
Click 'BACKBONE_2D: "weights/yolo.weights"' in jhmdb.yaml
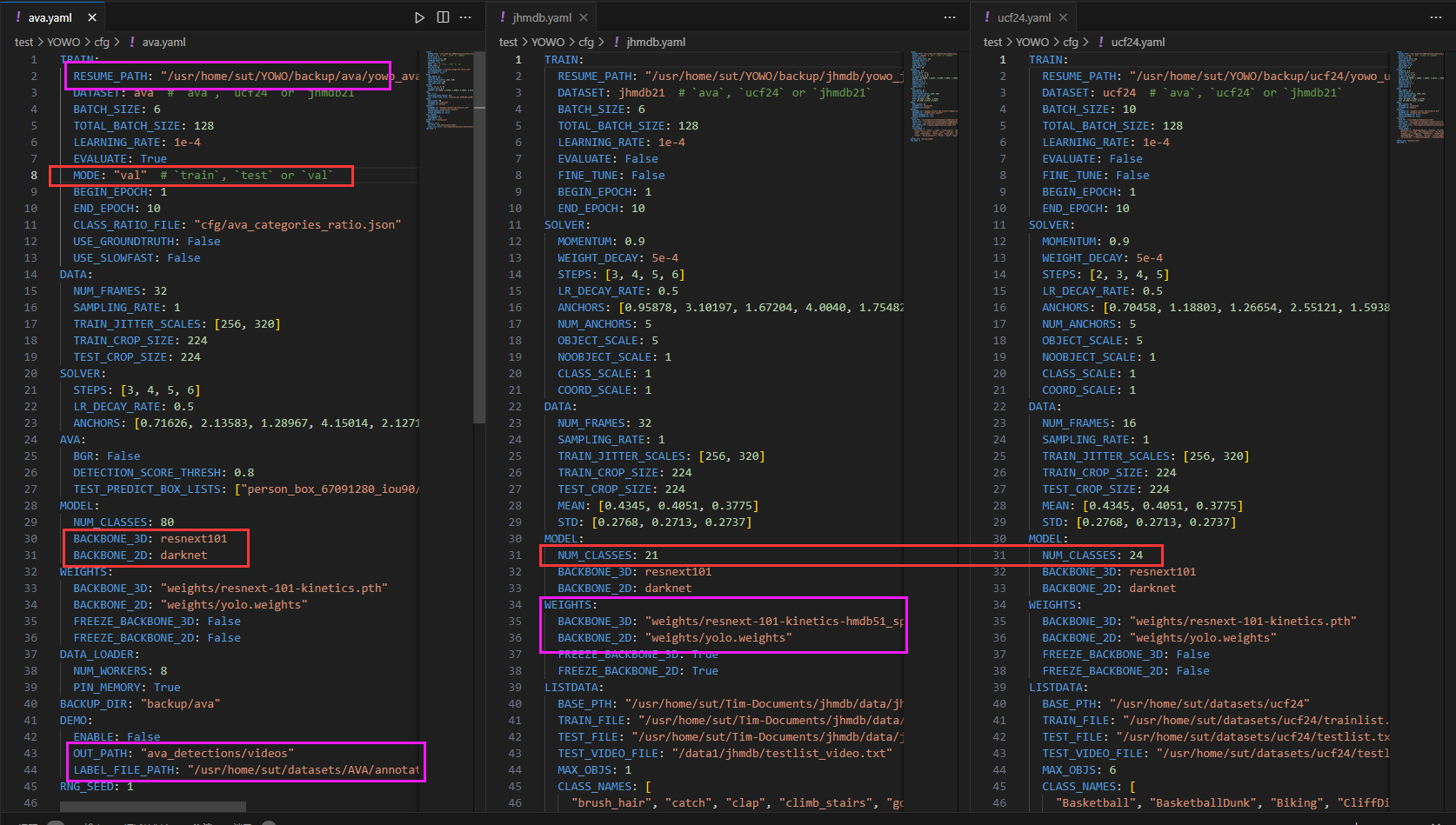pyautogui.click(x=675, y=637)
